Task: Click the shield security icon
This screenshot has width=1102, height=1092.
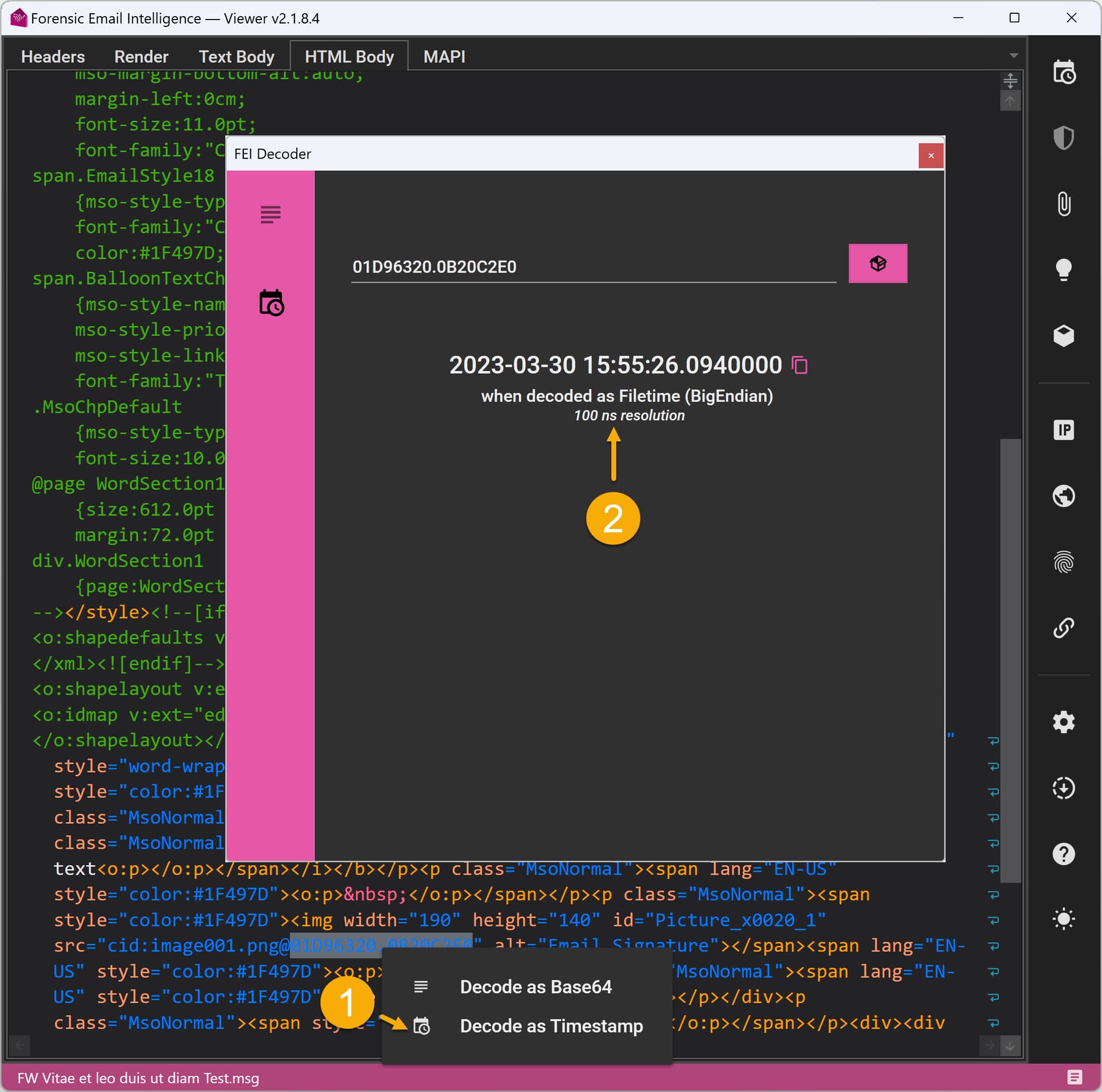Action: point(1064,138)
